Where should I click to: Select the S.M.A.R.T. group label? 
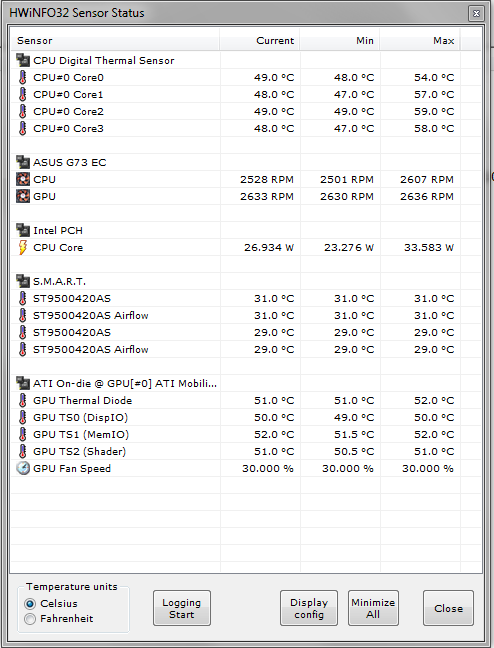point(60,281)
